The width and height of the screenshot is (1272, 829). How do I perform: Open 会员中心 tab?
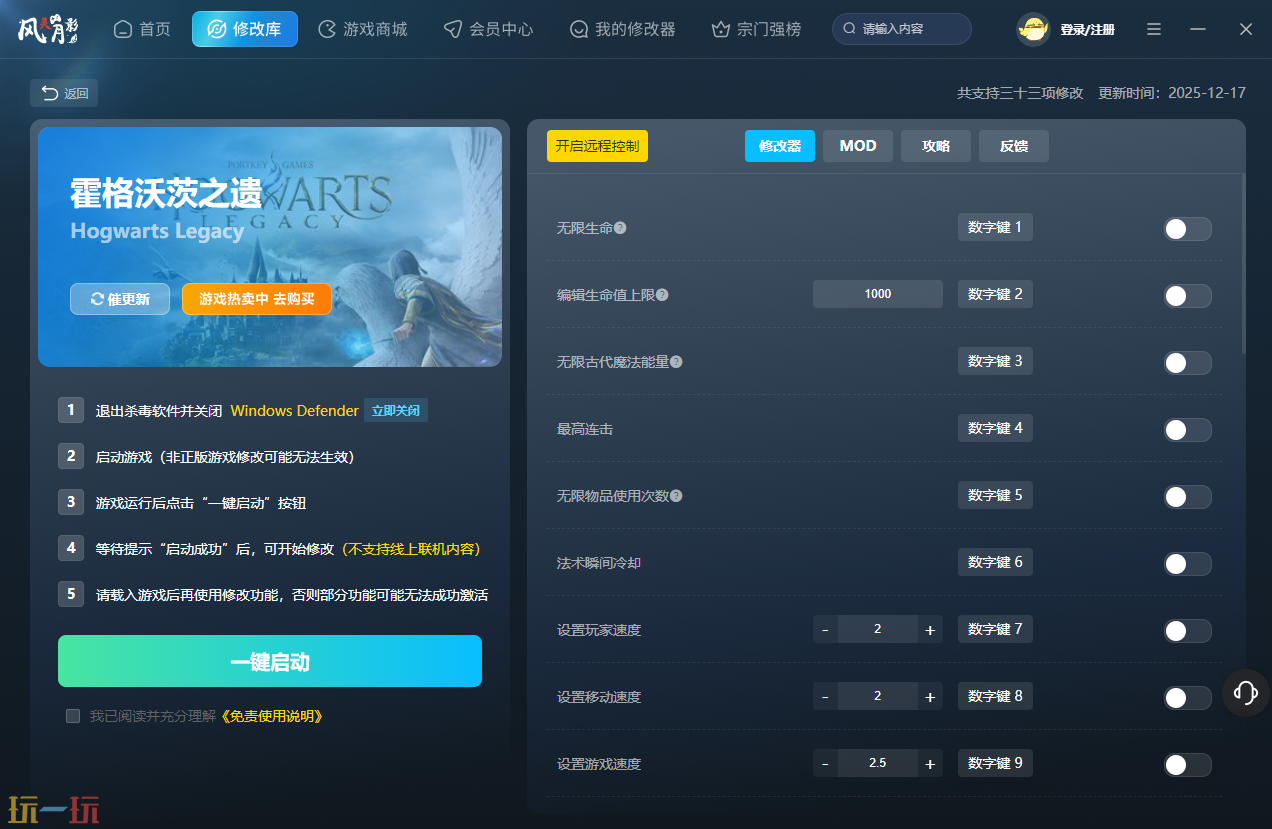coord(489,29)
